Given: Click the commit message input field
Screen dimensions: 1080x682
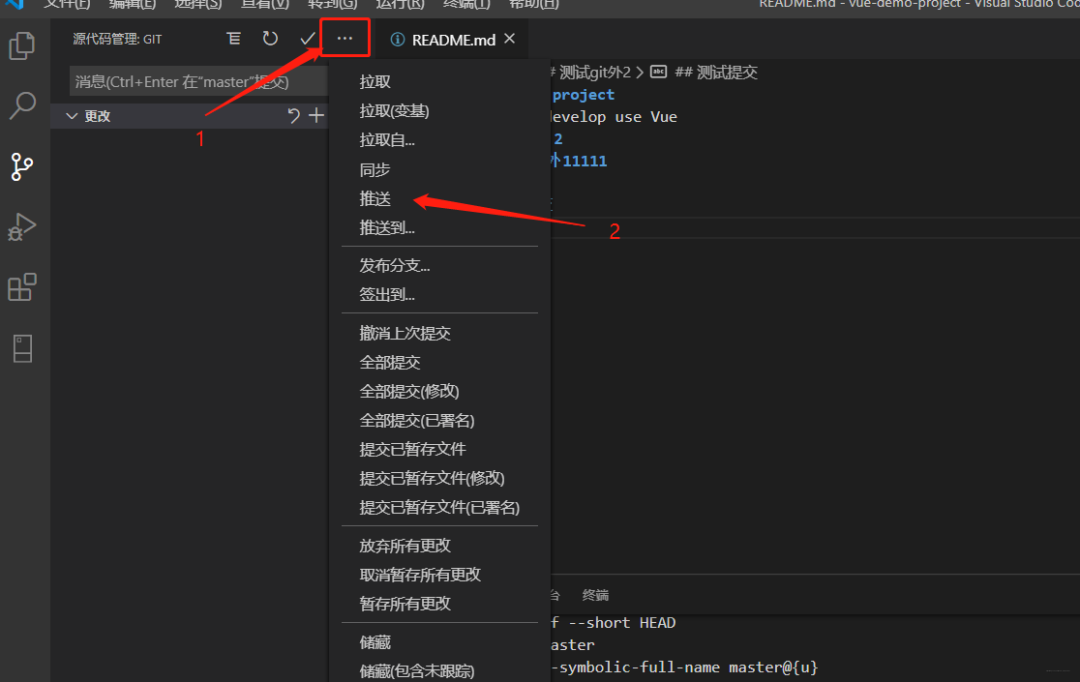Looking at the screenshot, I should (198, 81).
